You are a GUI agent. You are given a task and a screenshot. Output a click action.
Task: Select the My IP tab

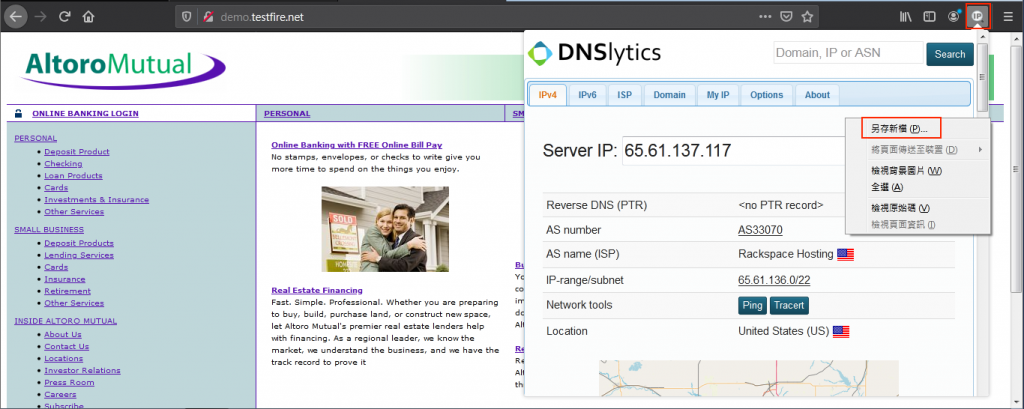[x=718, y=95]
